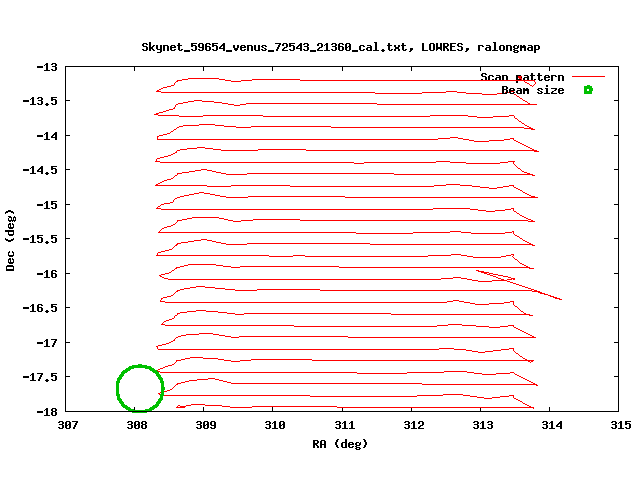Click the x-axis tick label 312
Image resolution: width=640 pixels, height=480 pixels.
pos(413,425)
